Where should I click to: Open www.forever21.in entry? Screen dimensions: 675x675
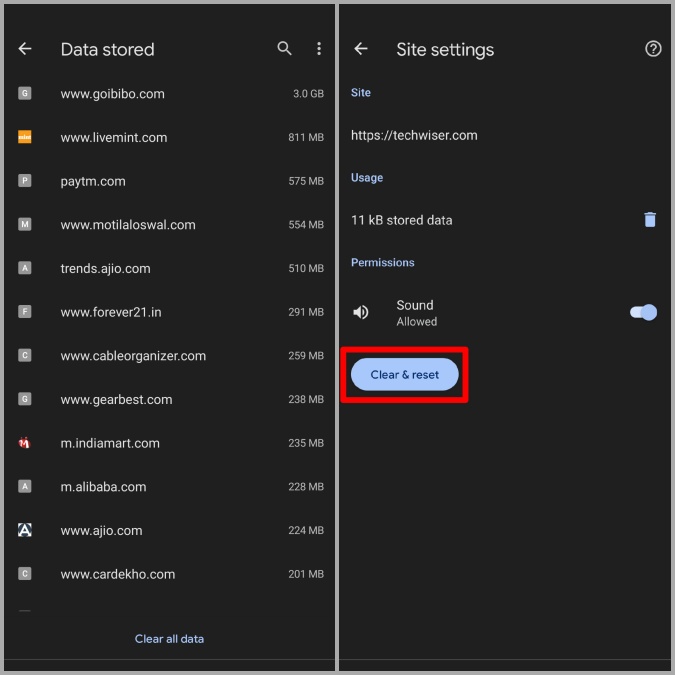click(x=169, y=312)
